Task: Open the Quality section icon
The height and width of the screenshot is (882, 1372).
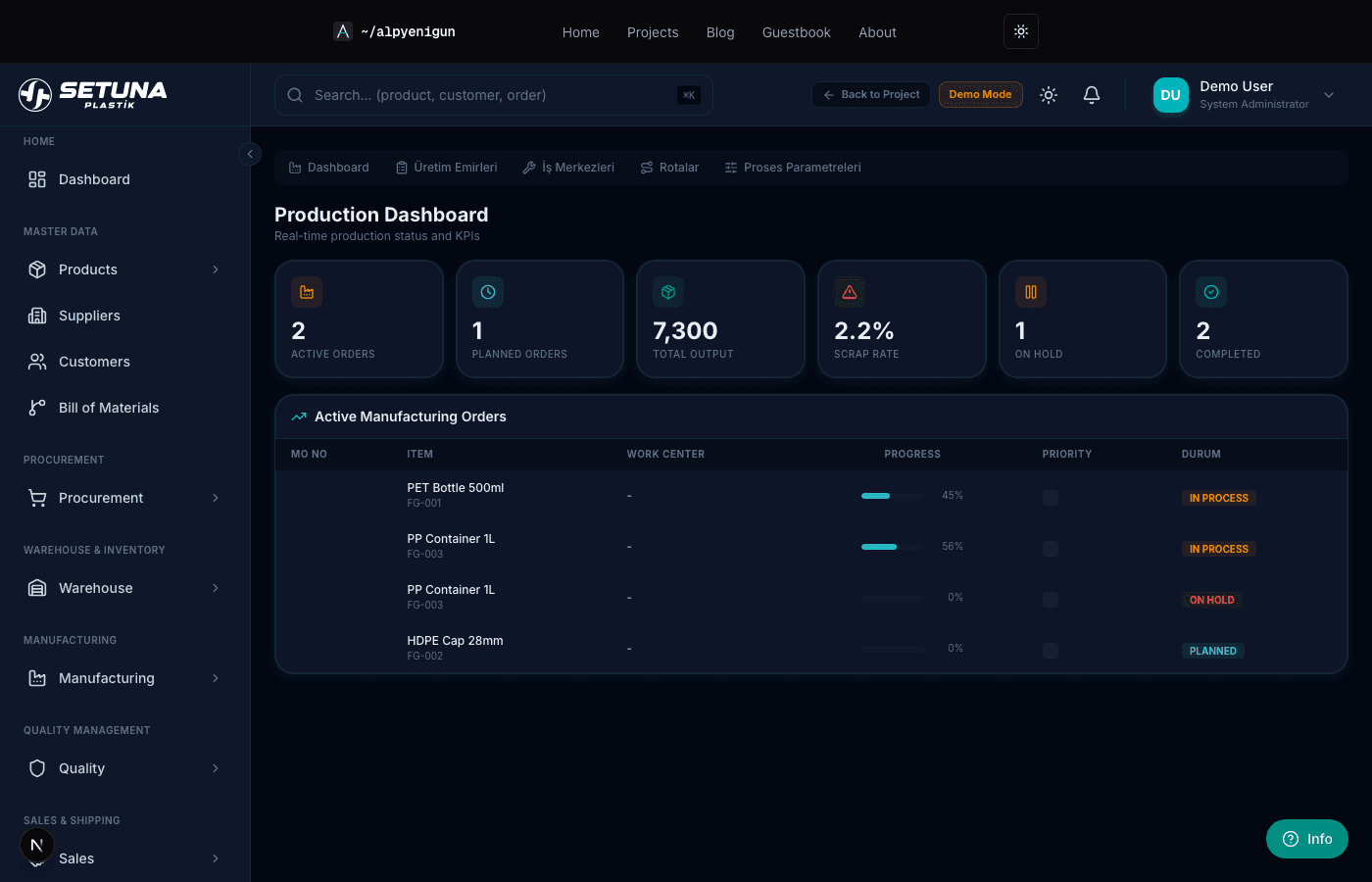Action: (x=37, y=768)
